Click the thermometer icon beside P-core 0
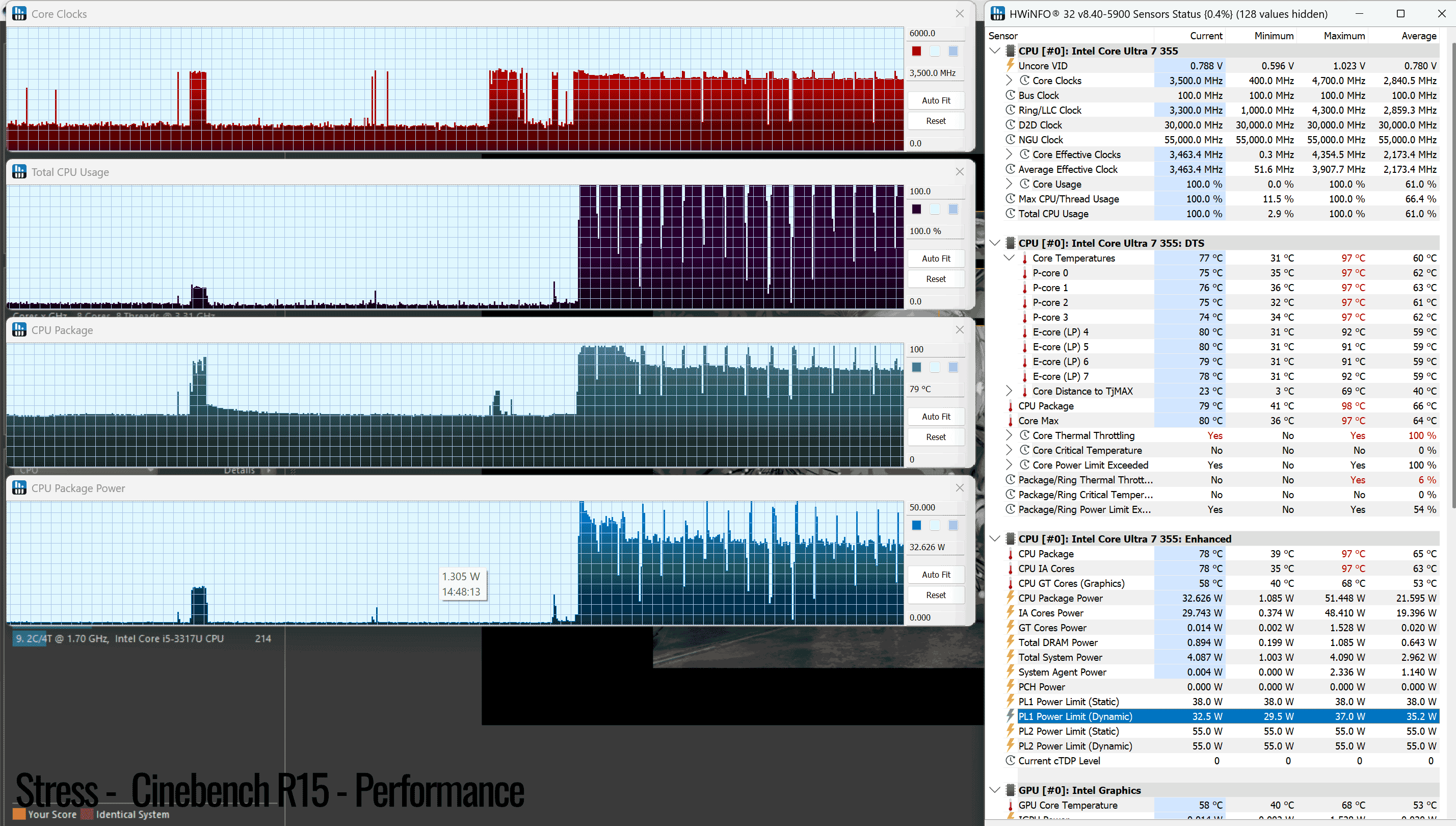 coord(1024,273)
